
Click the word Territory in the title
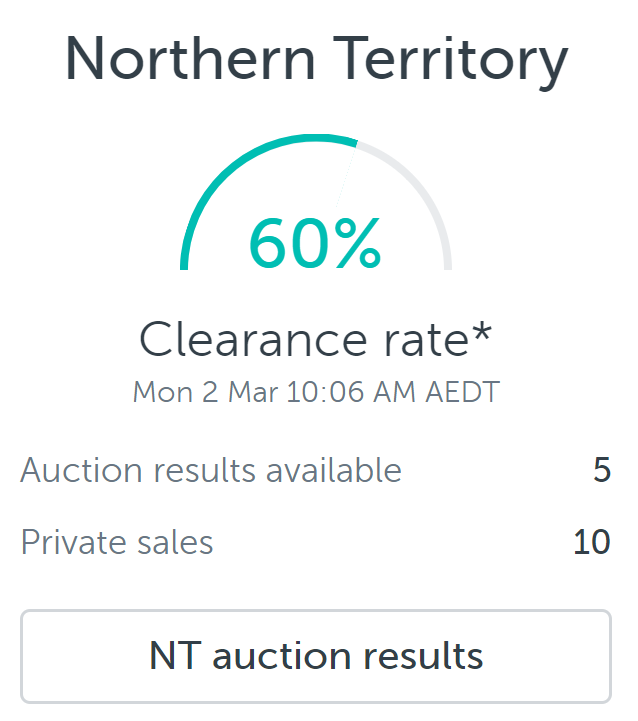450,62
